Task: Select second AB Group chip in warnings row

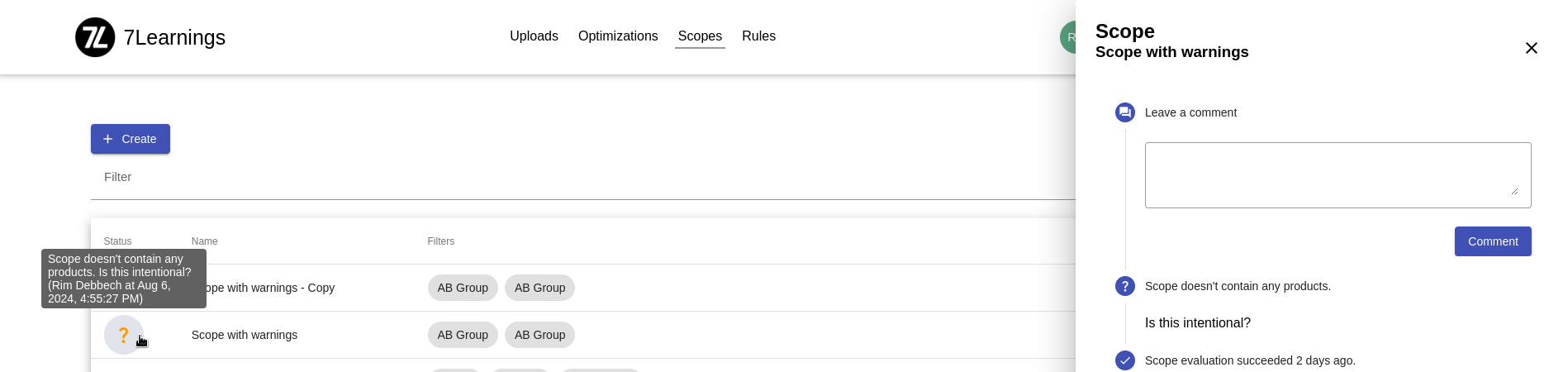Action: 539,335
